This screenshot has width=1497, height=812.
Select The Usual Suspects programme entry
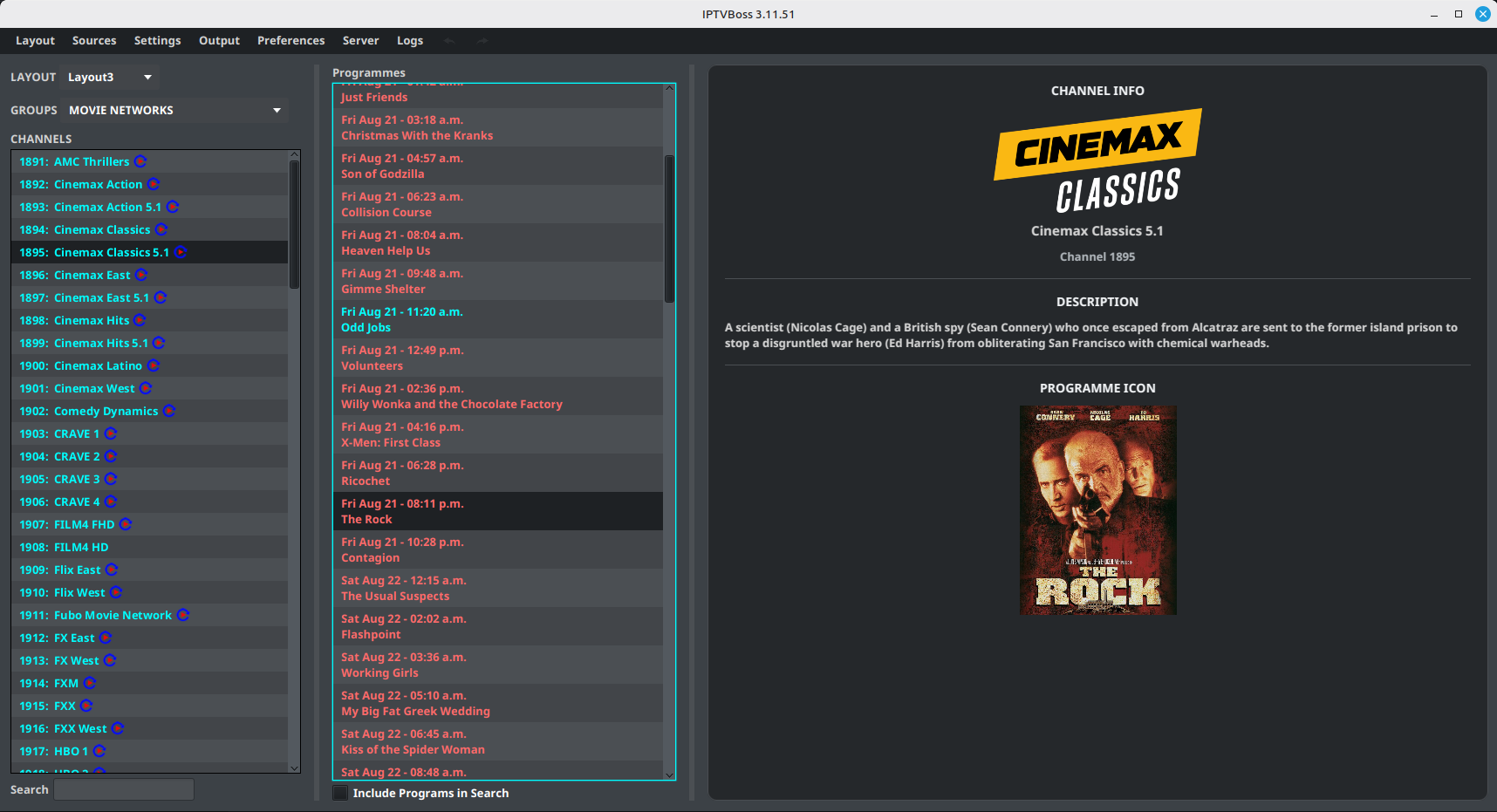pyautogui.click(x=498, y=588)
